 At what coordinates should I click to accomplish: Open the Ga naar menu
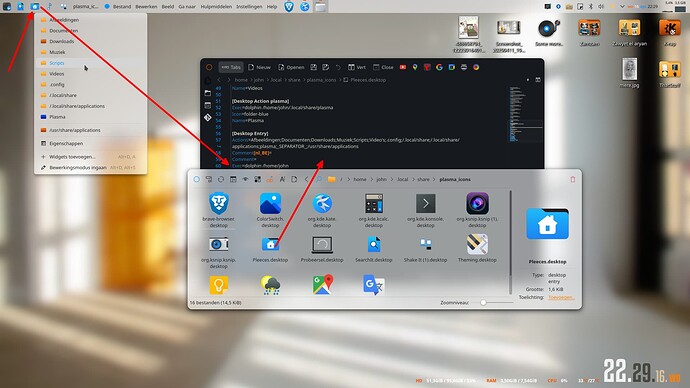coord(187,7)
